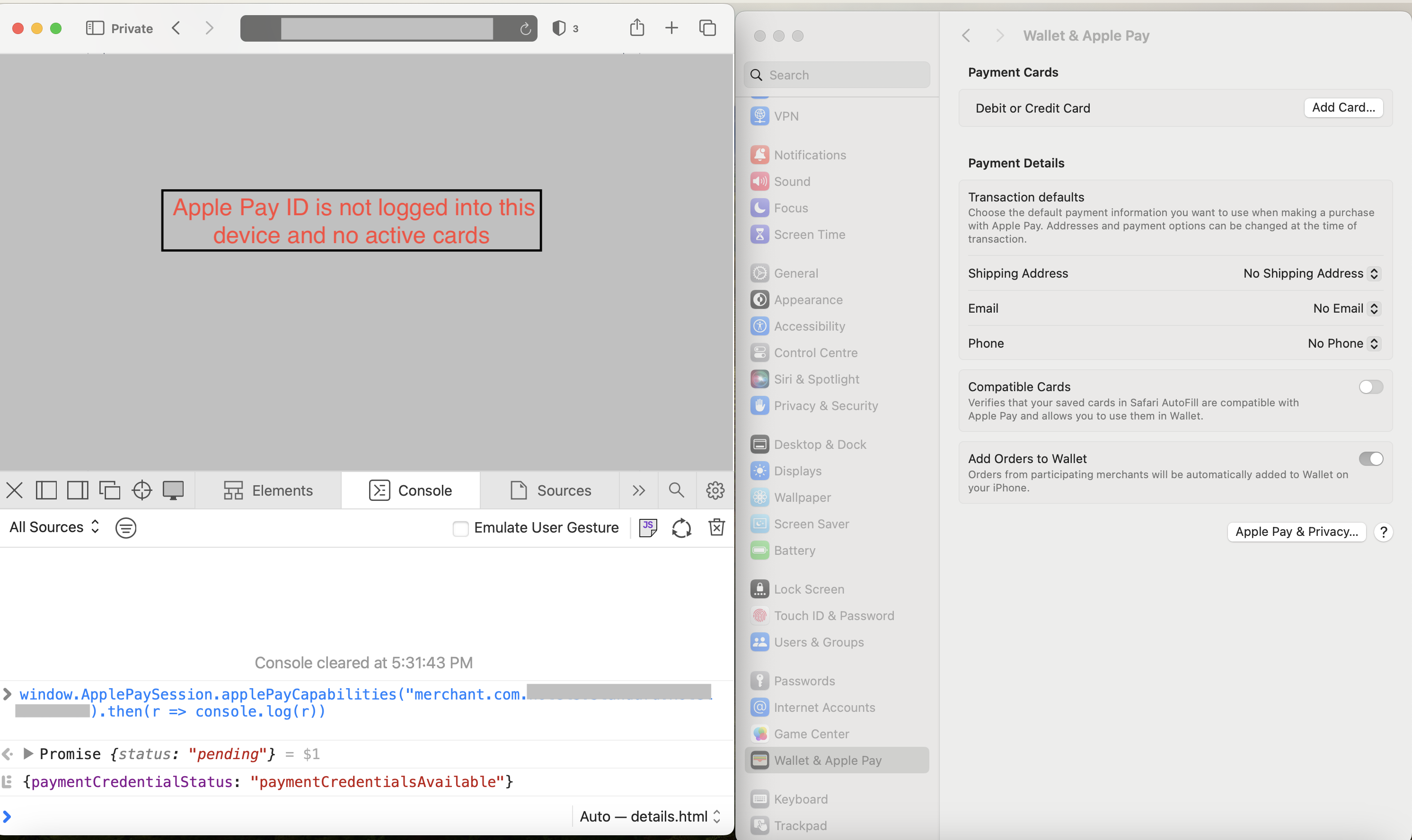Switch to Console tab

point(410,491)
